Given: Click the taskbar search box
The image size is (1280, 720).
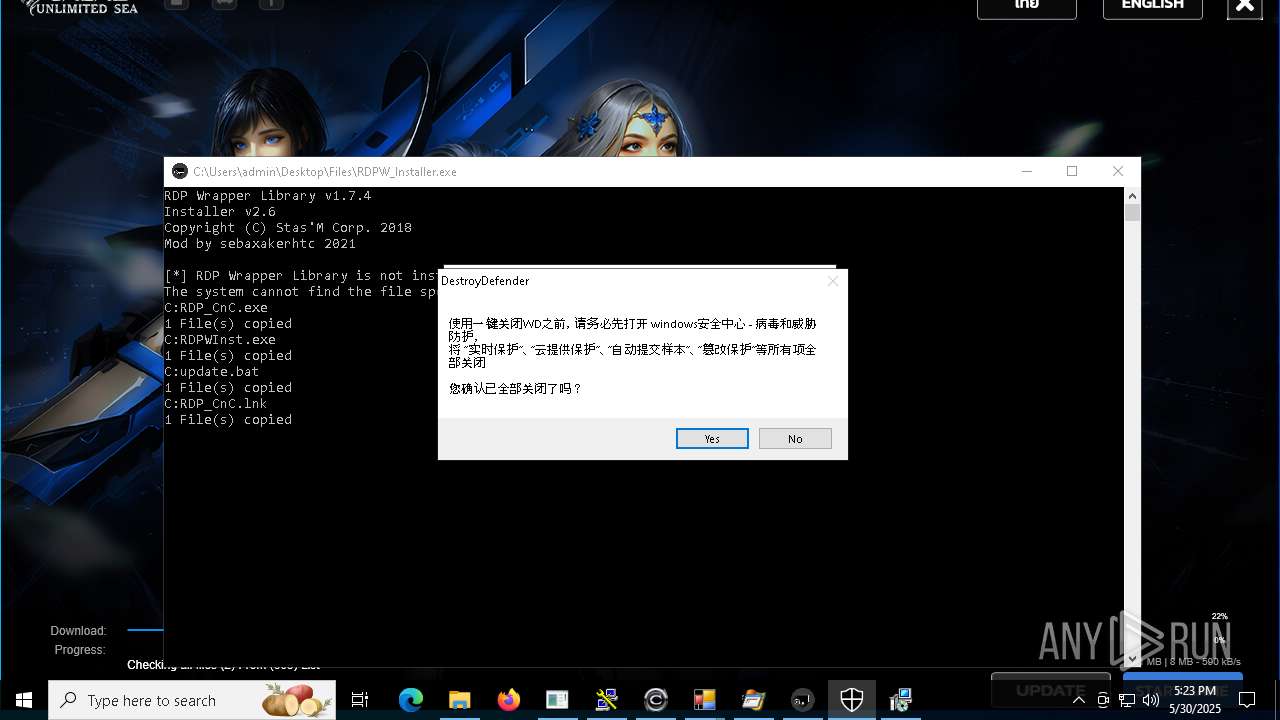Looking at the screenshot, I should pyautogui.click(x=192, y=700).
